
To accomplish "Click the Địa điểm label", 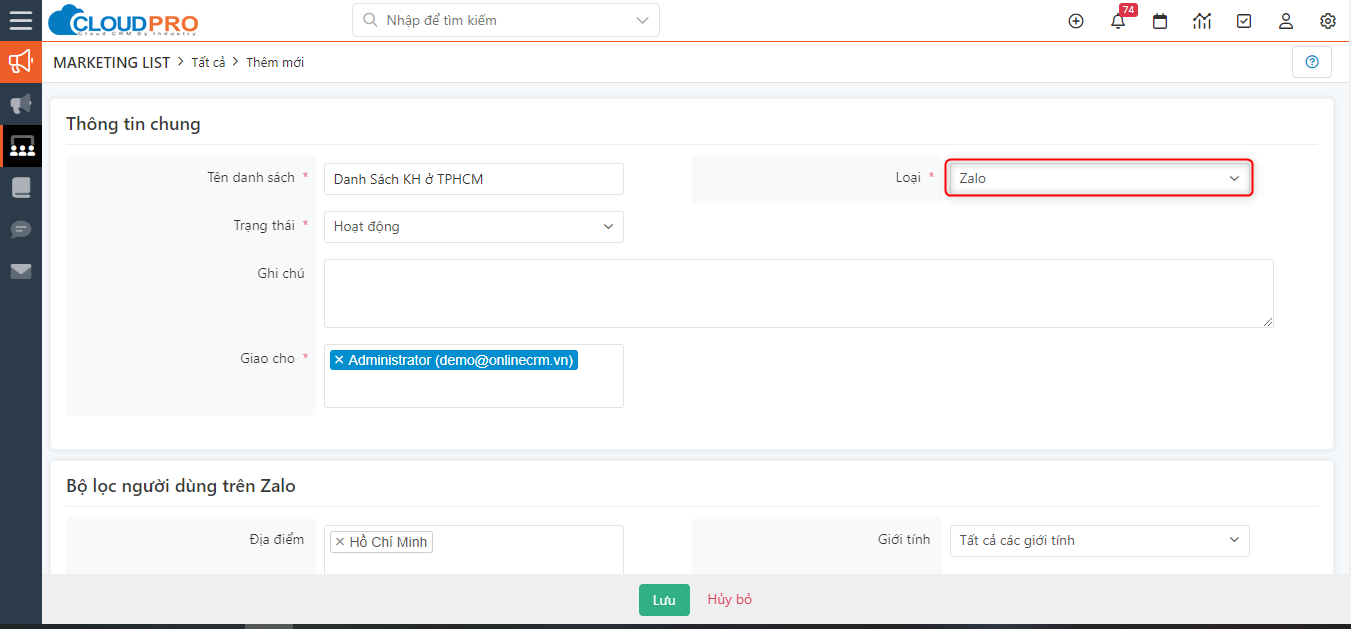I will coord(277,539).
